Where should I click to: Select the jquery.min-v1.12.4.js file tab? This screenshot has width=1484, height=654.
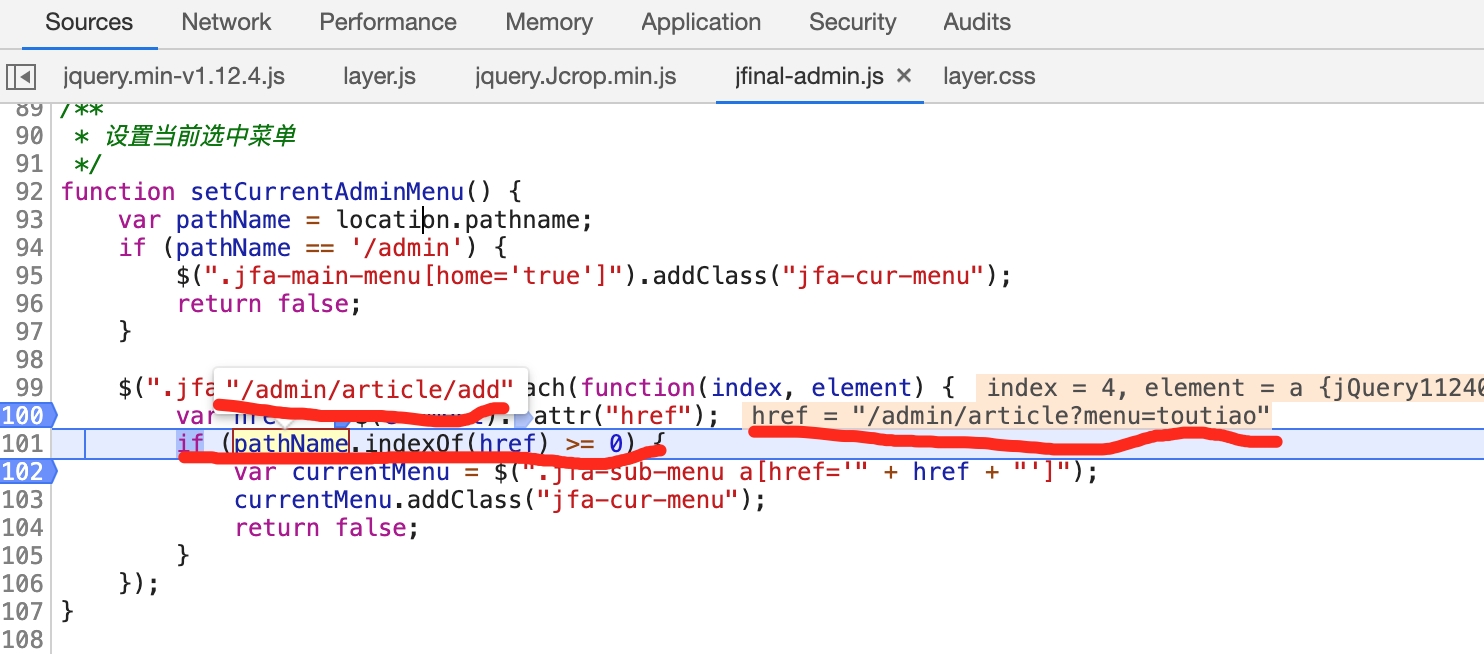[174, 76]
